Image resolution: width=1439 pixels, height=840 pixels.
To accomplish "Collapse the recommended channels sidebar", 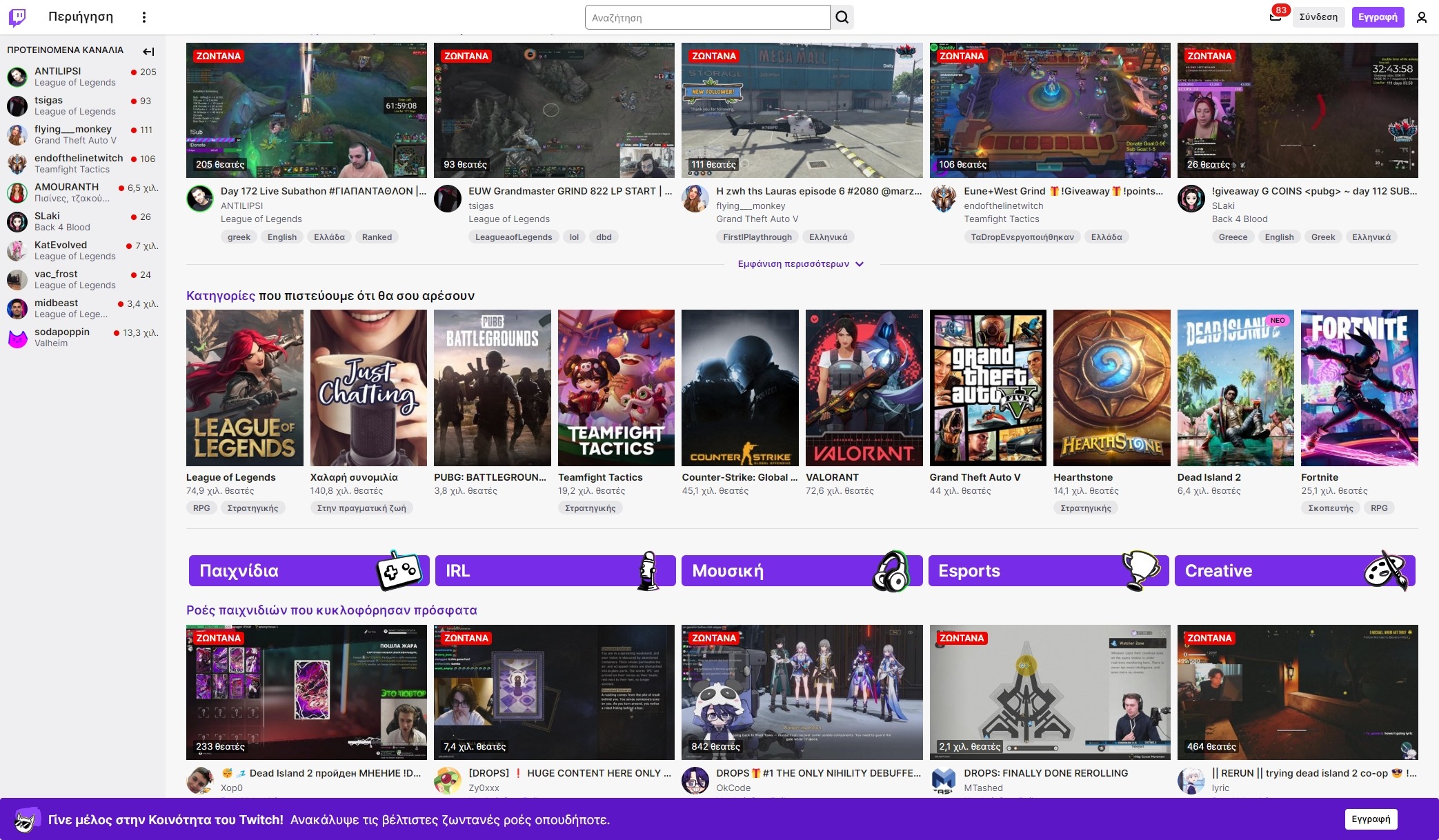I will pyautogui.click(x=148, y=51).
